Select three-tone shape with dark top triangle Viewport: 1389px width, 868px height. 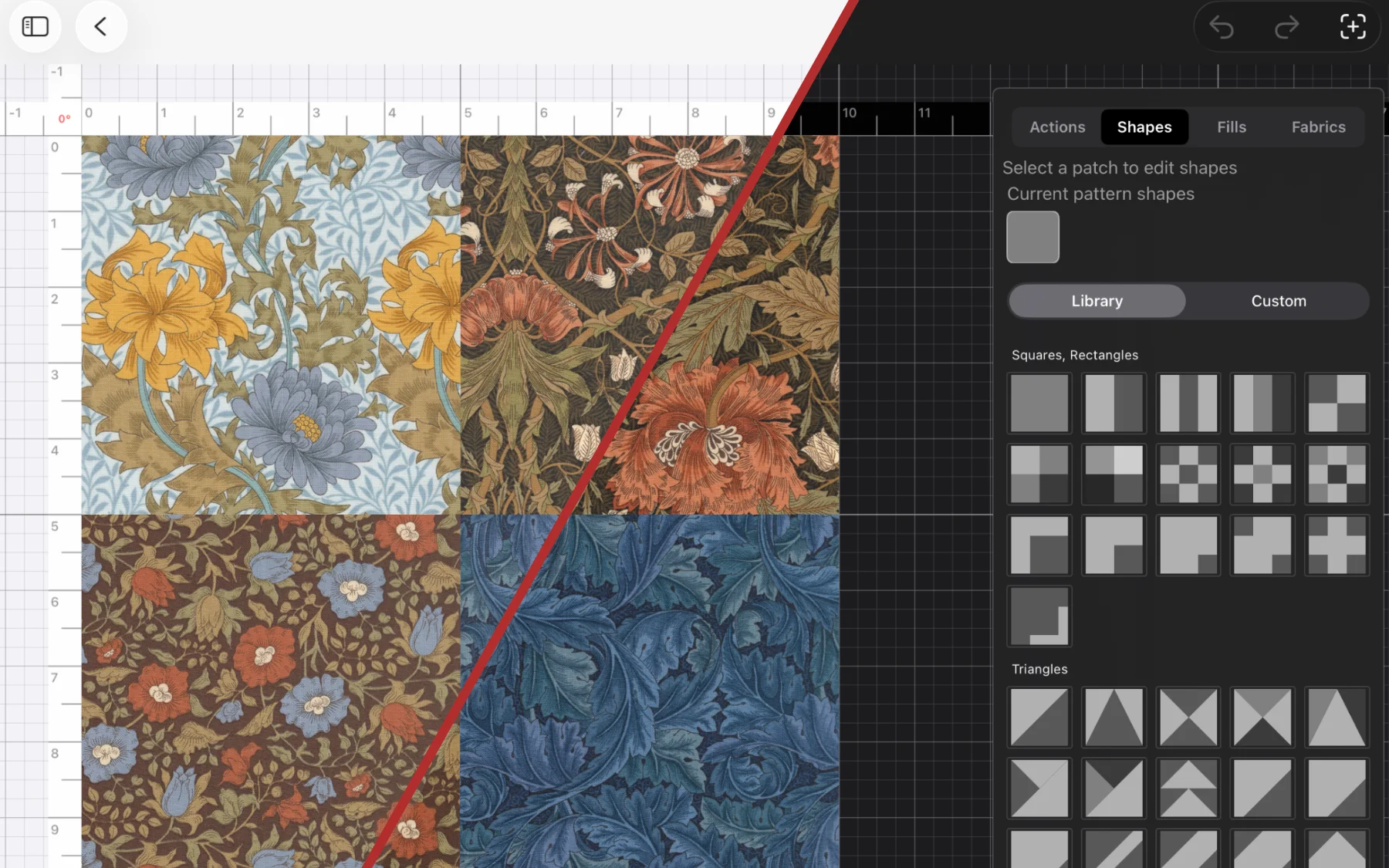1114,789
